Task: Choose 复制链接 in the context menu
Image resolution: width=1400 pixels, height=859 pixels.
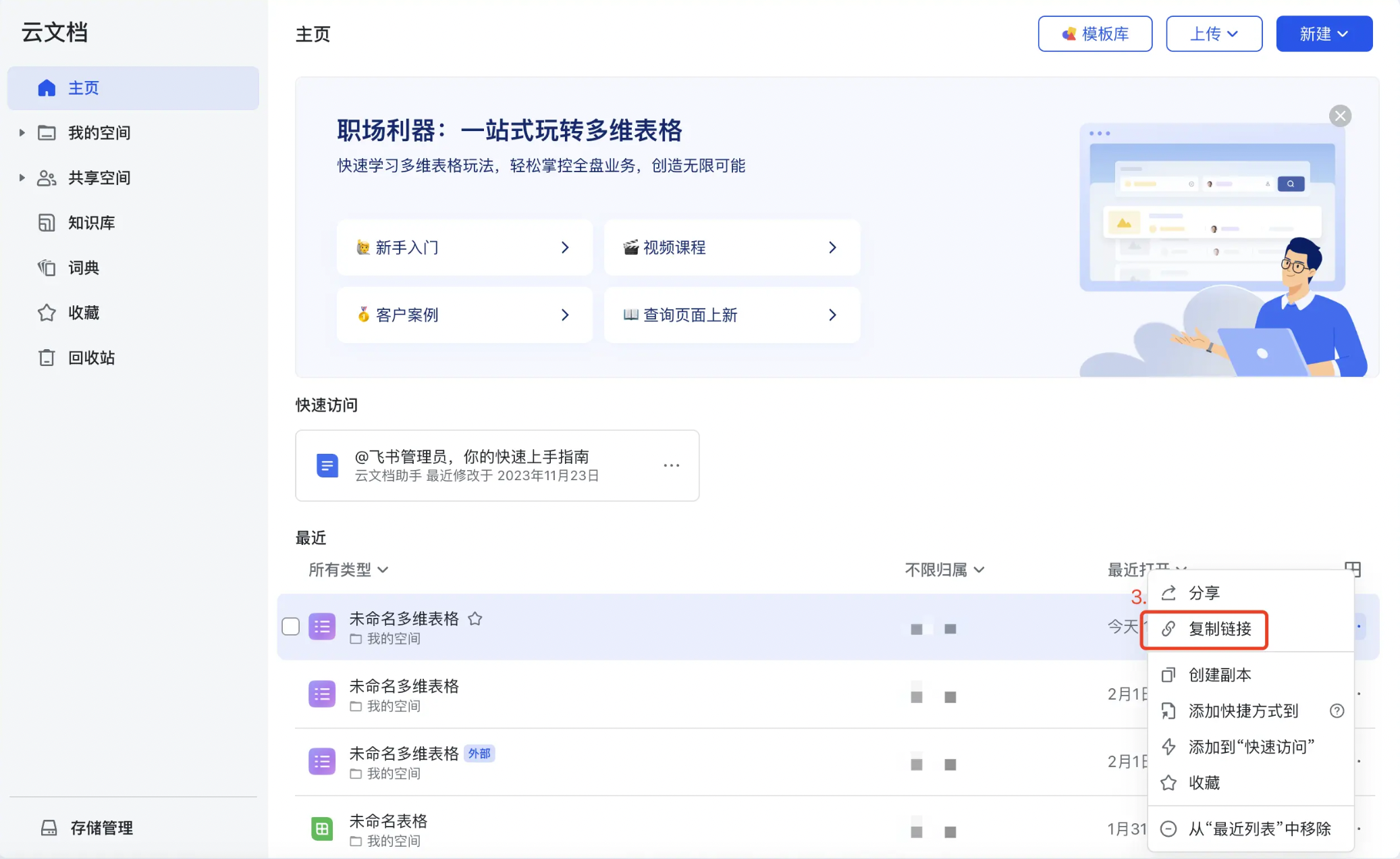Action: pos(1251,629)
